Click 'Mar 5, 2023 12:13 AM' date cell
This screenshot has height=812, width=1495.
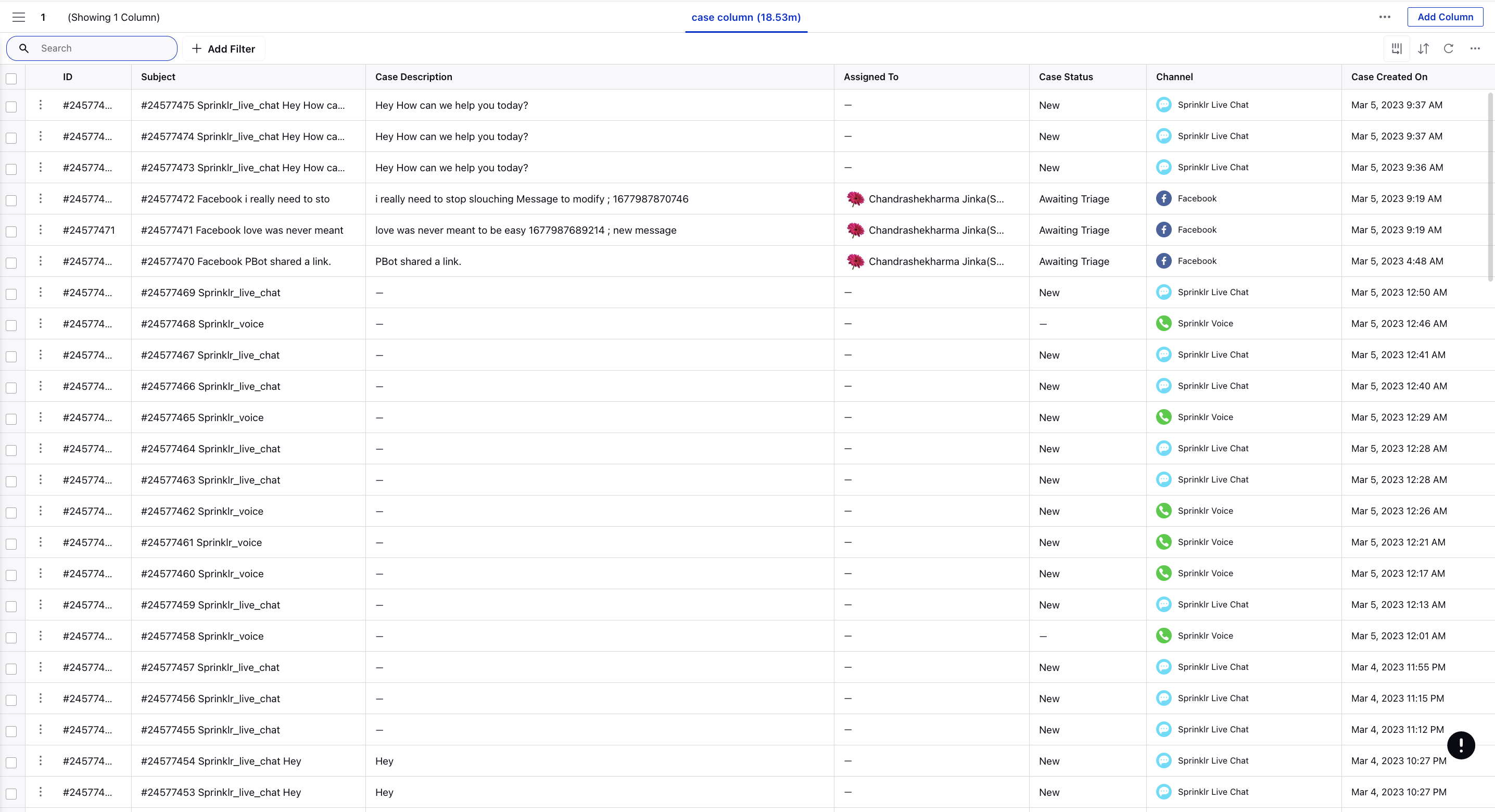[1398, 604]
